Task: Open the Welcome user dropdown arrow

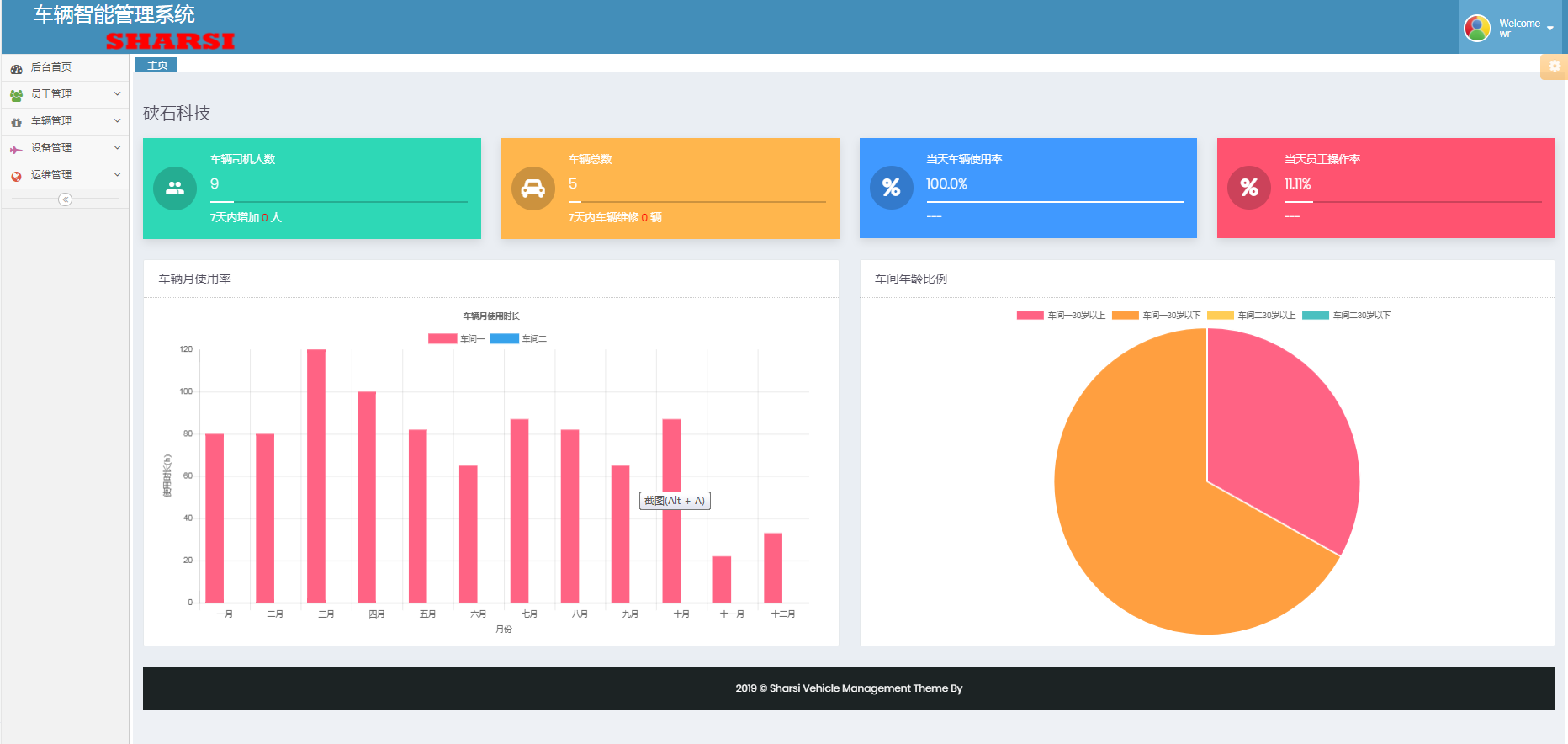Action: pos(1550,28)
